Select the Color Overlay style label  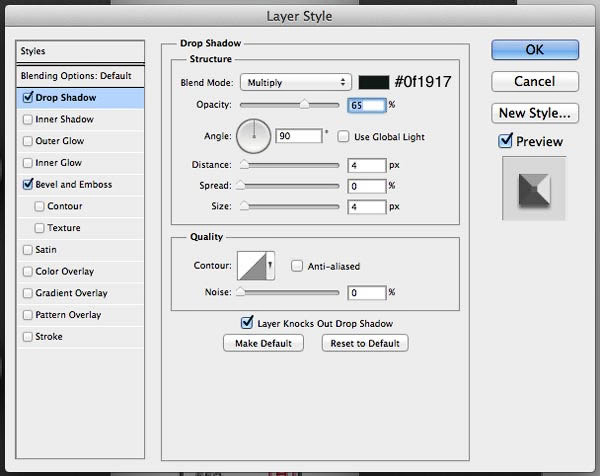(65, 271)
